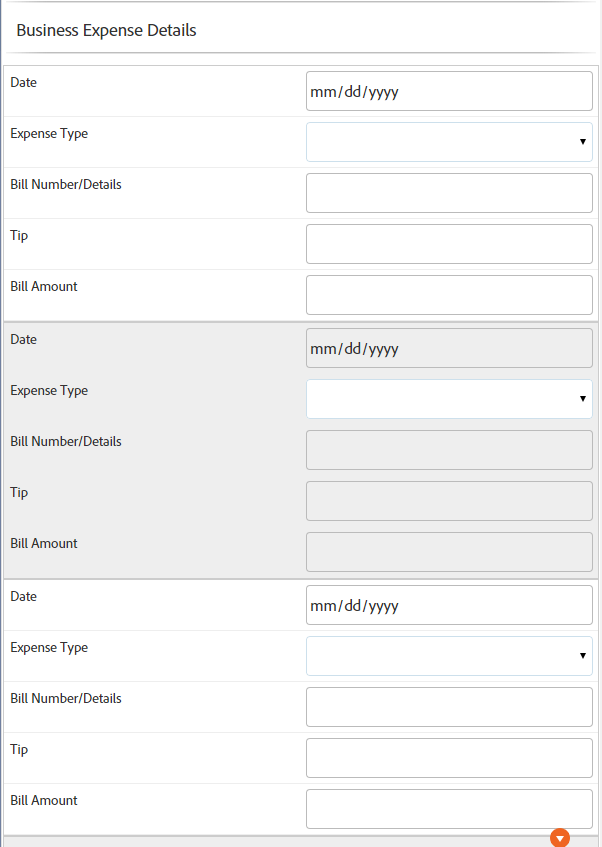Viewport: 602px width, 847px height.
Task: Click the third Bill Number/Details field
Action: pos(448,706)
